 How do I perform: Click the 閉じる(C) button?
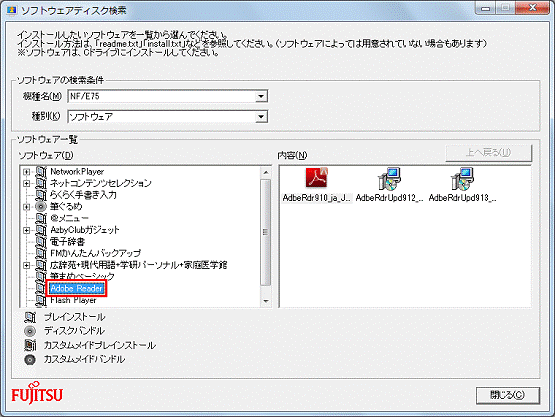pos(508,395)
